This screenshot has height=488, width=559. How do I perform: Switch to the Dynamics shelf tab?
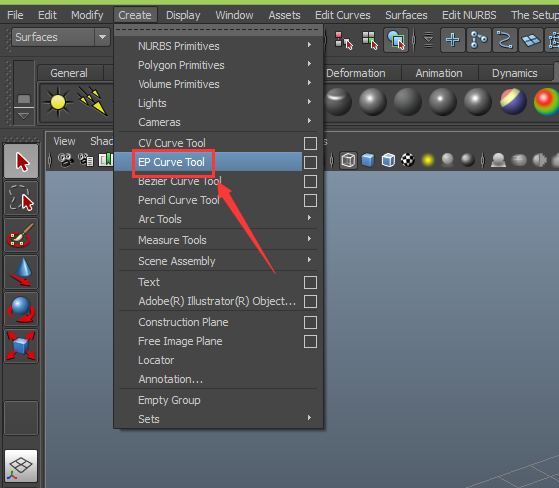click(x=514, y=73)
